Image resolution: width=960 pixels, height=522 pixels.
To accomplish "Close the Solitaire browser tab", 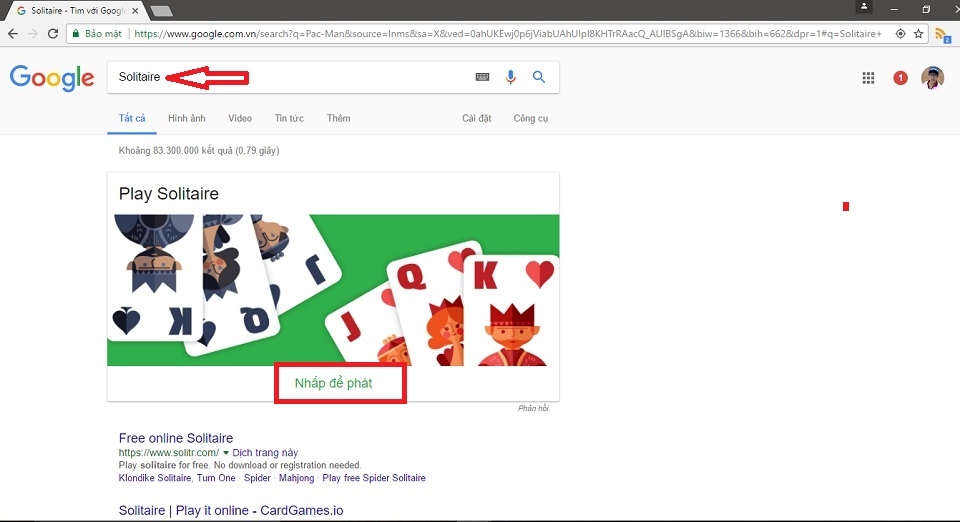I will click(135, 10).
